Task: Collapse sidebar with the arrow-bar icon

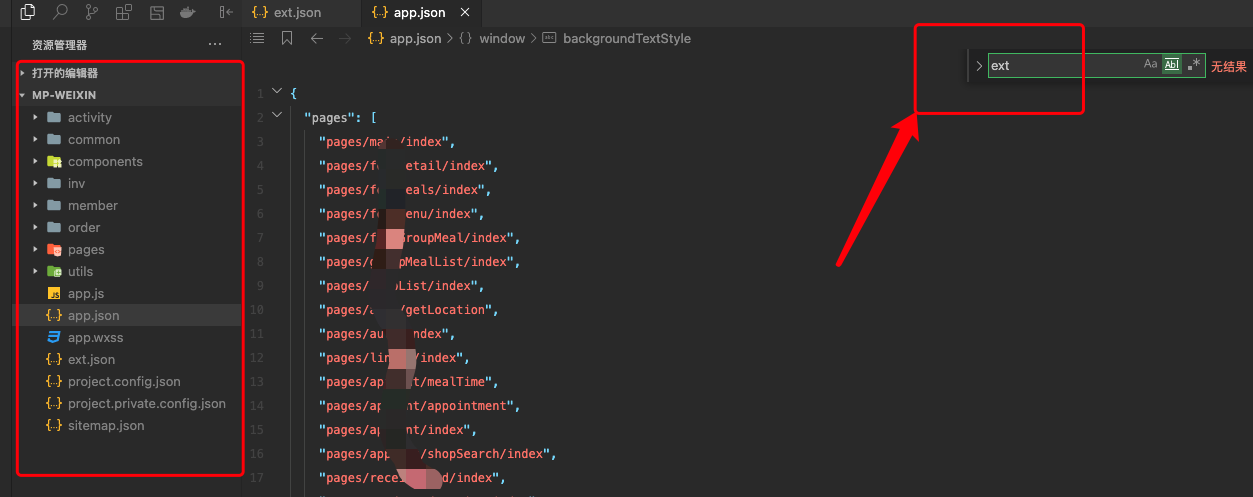Action: (x=225, y=13)
